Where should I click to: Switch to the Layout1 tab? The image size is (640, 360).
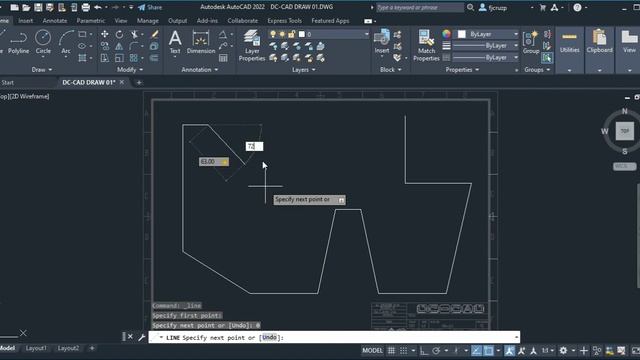[36, 348]
